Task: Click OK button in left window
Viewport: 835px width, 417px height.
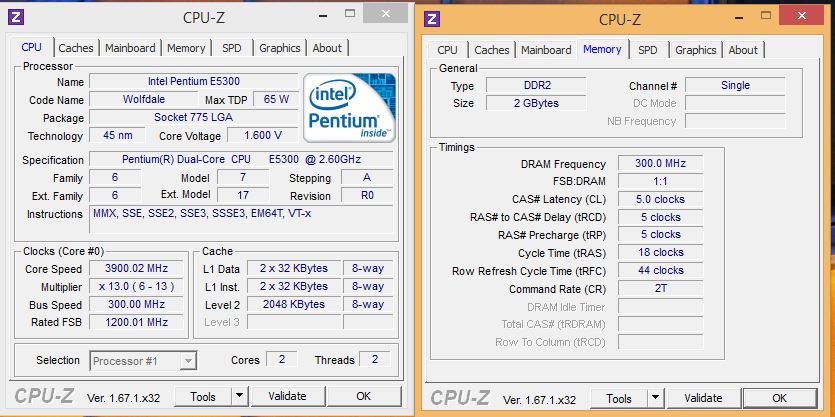Action: pyautogui.click(x=364, y=396)
